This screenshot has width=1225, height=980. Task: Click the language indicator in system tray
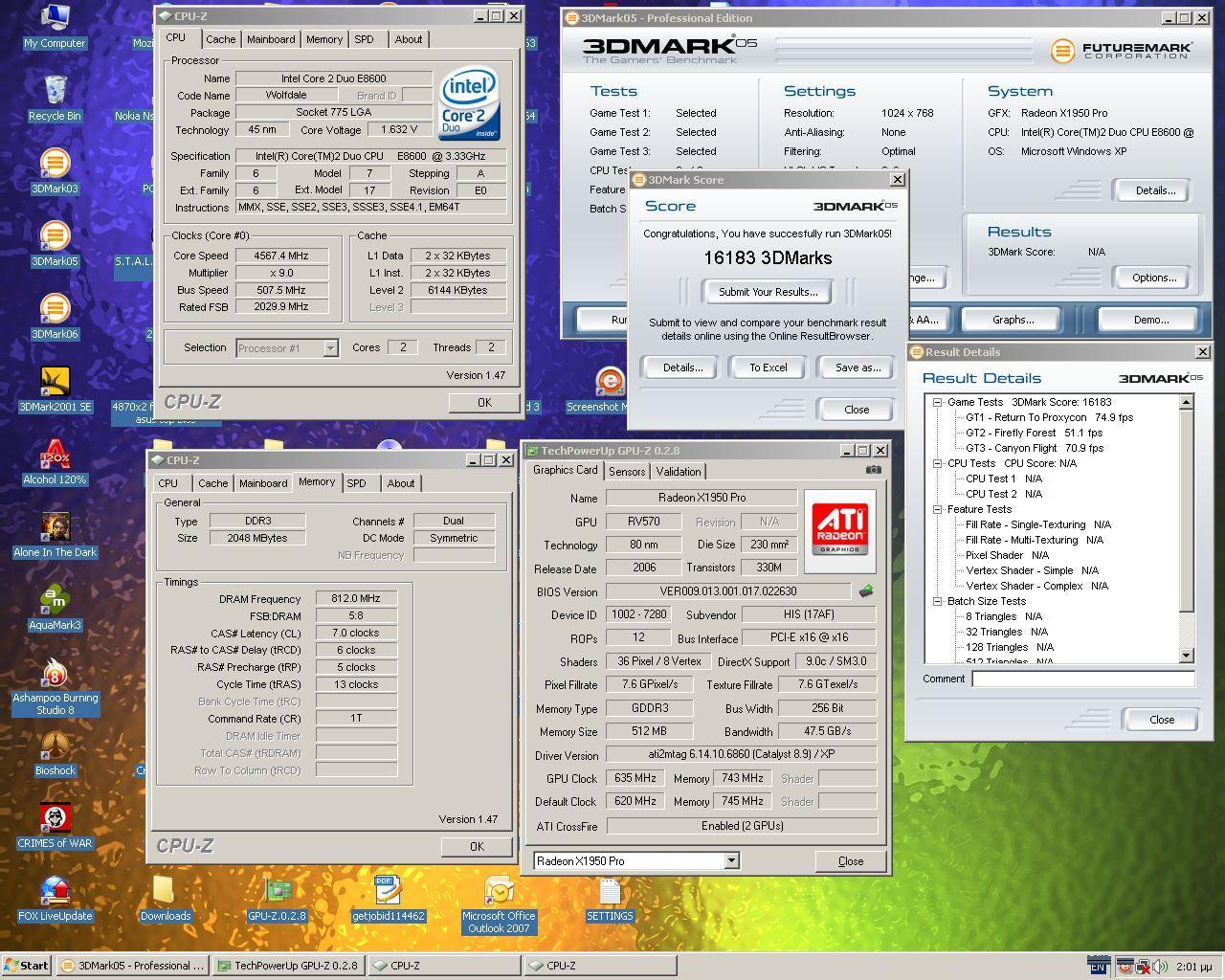tap(1098, 966)
